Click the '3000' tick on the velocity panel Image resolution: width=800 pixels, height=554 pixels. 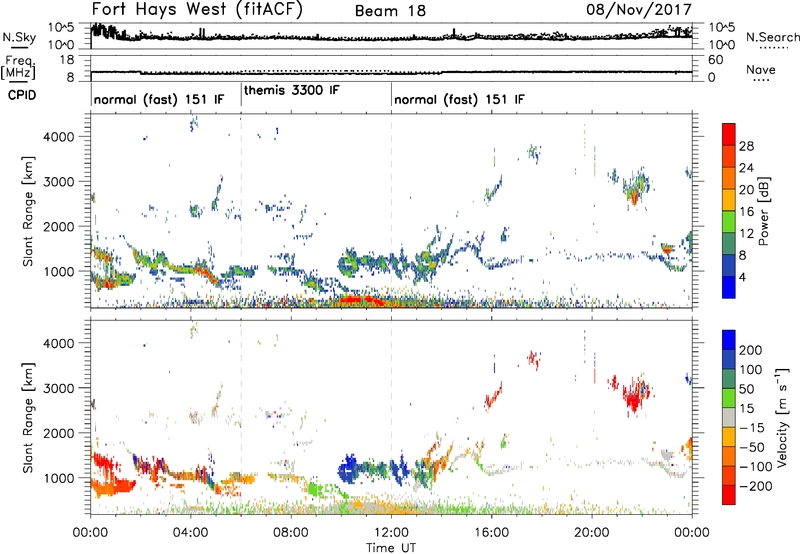pos(59,388)
